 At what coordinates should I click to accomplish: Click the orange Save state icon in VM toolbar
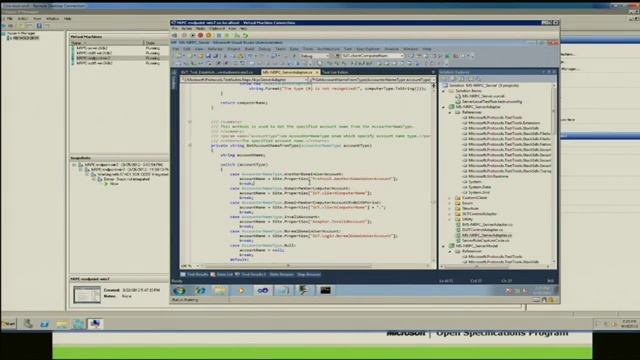209,36
